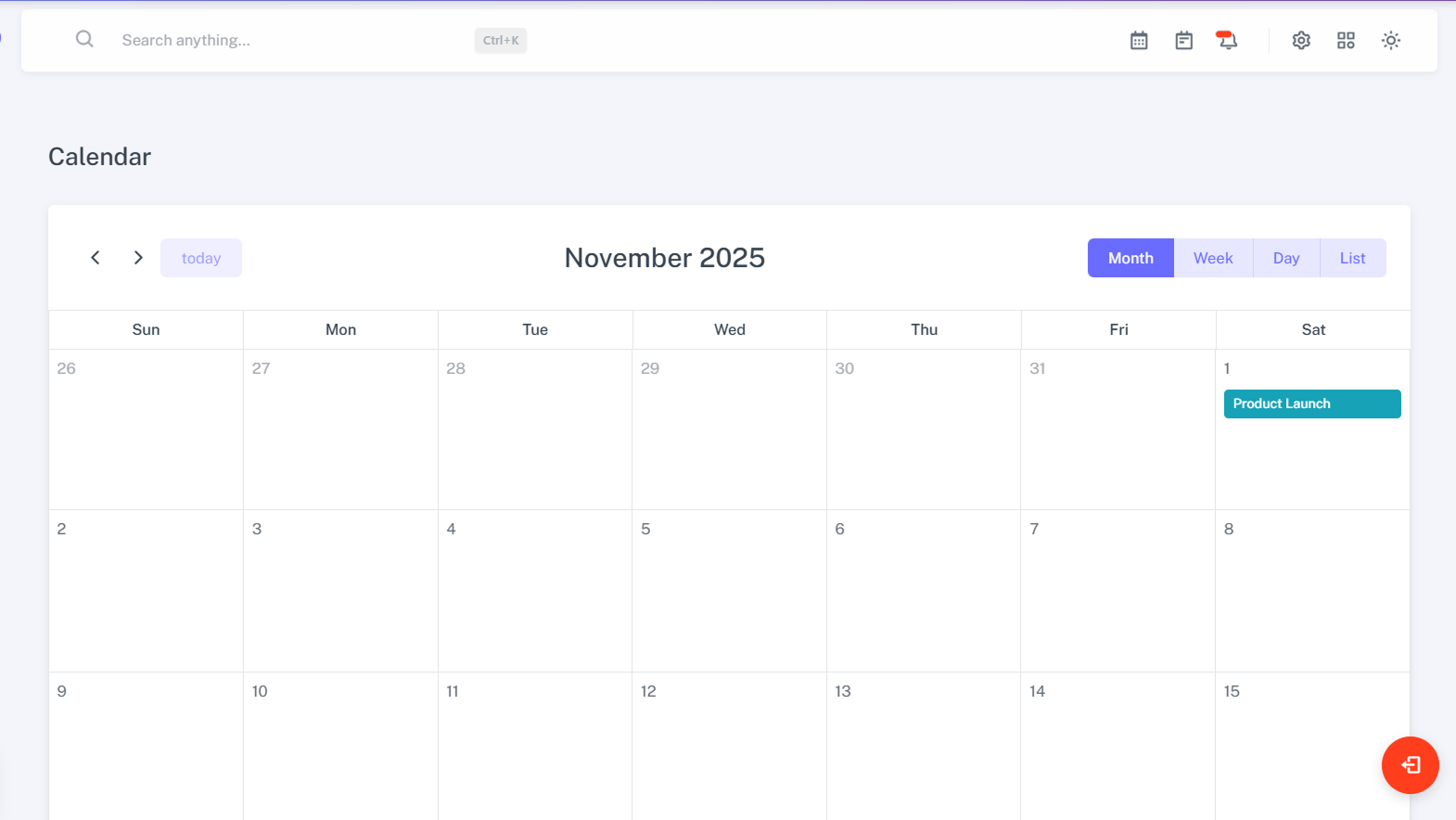This screenshot has height=820, width=1456.
Task: Click the search magnifier icon
Action: coord(84,39)
